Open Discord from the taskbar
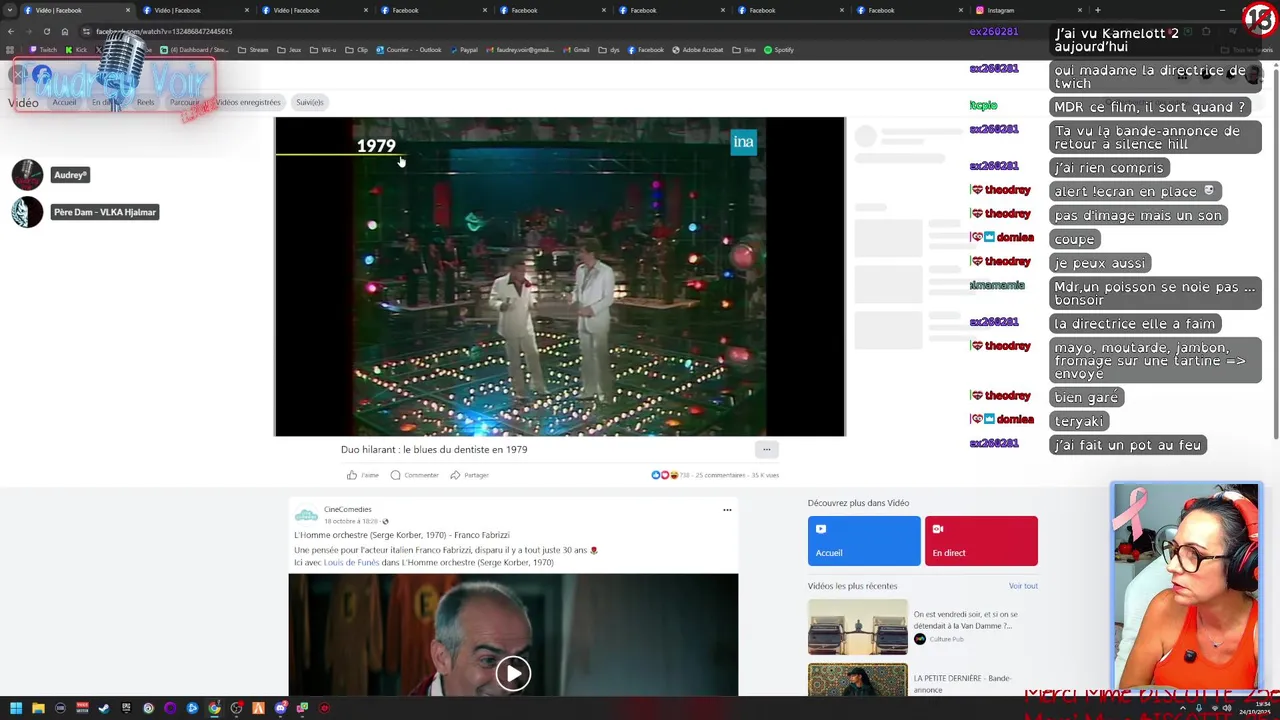Viewport: 1280px width, 720px height. 280,708
